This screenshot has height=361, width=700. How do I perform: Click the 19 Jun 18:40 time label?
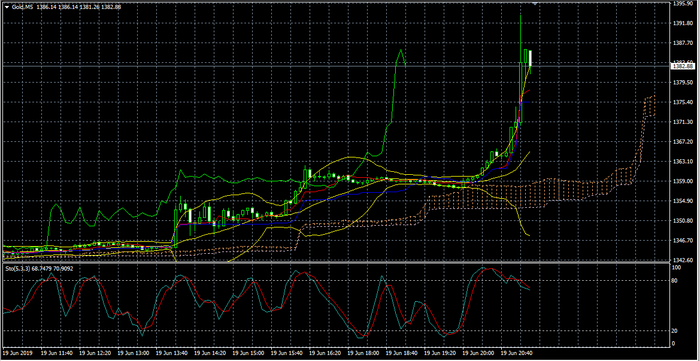click(x=401, y=353)
